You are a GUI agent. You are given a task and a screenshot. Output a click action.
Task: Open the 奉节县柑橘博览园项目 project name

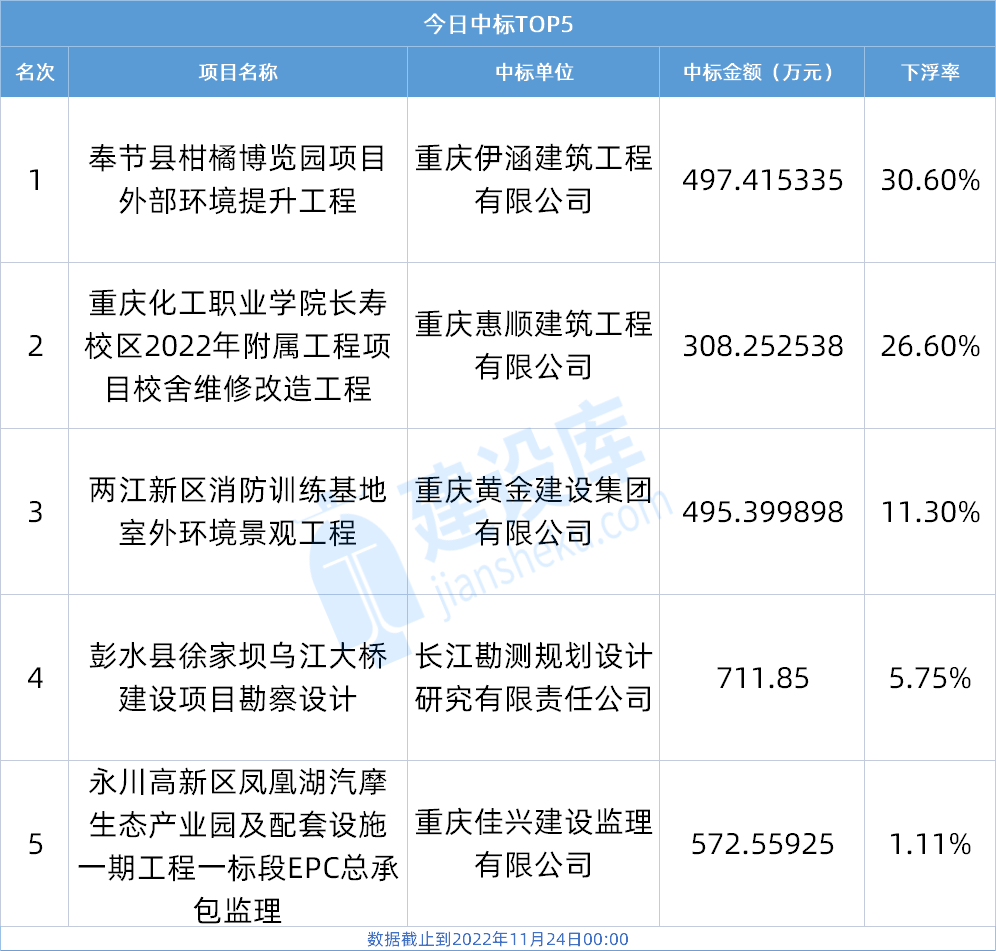coord(238,180)
